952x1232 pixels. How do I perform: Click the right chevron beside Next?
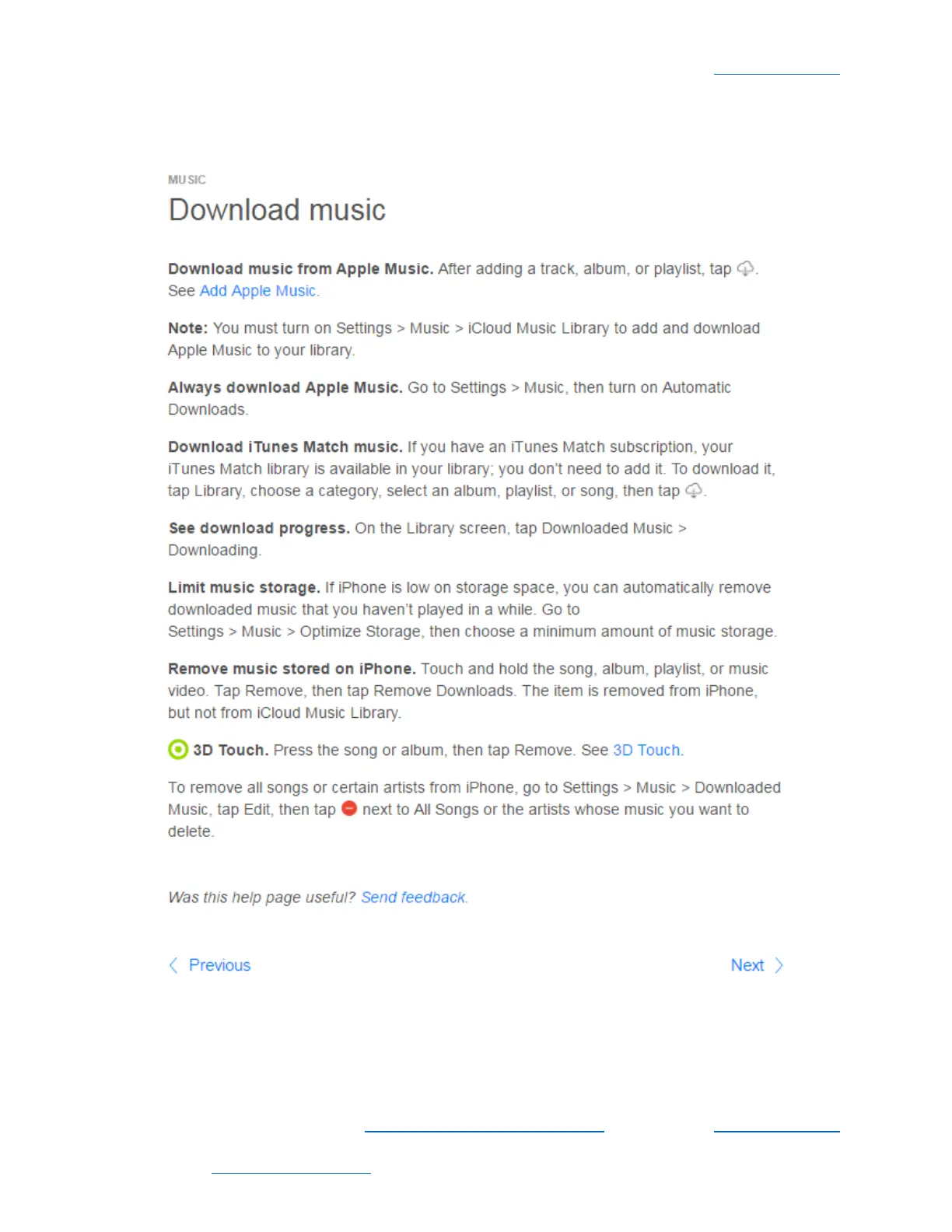(779, 965)
